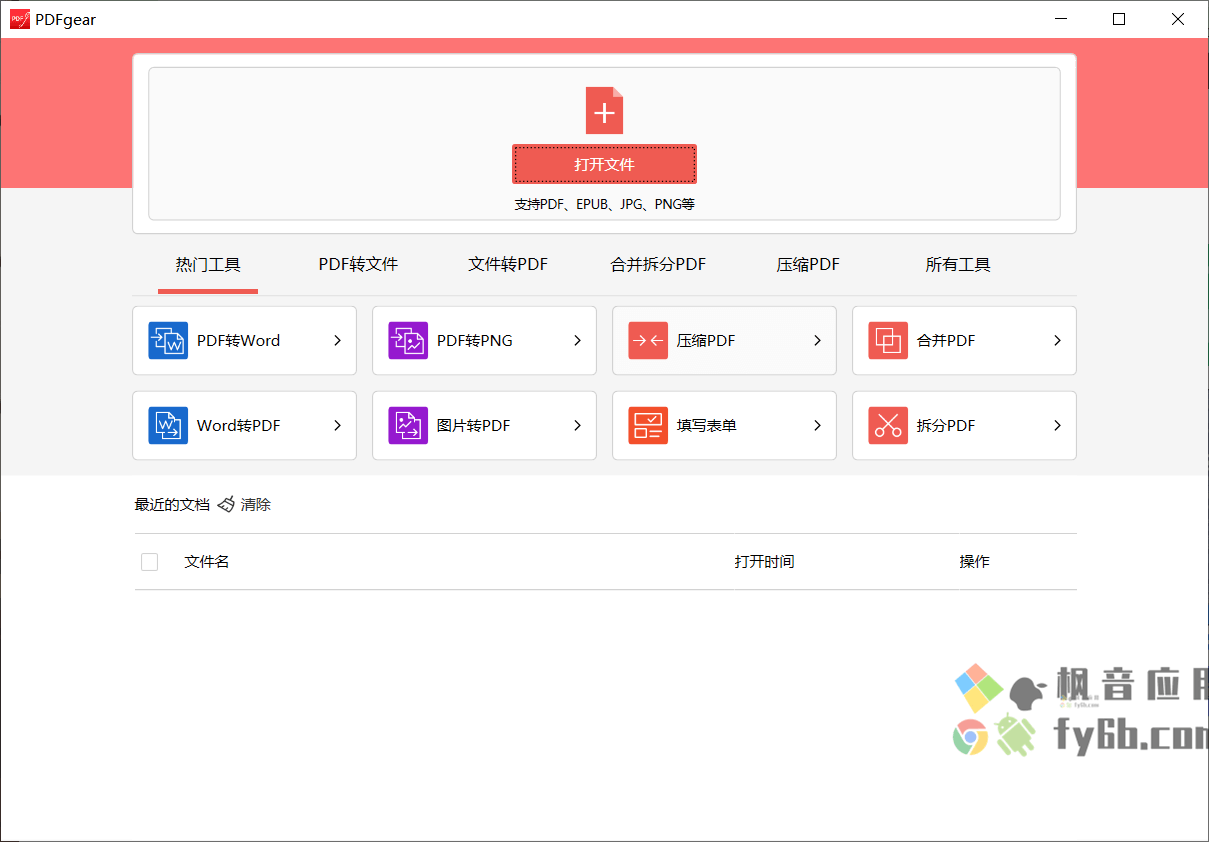Click the 文件名 column header

[x=207, y=562]
